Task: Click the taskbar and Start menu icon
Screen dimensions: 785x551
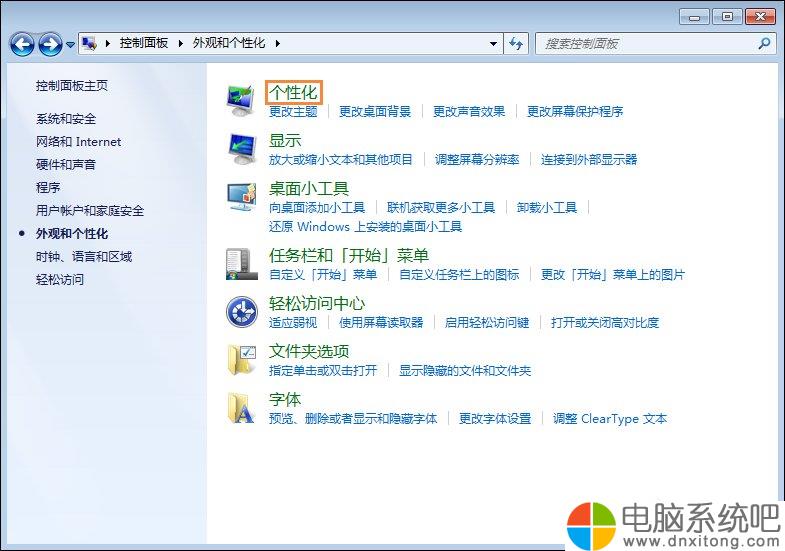Action: click(x=241, y=264)
